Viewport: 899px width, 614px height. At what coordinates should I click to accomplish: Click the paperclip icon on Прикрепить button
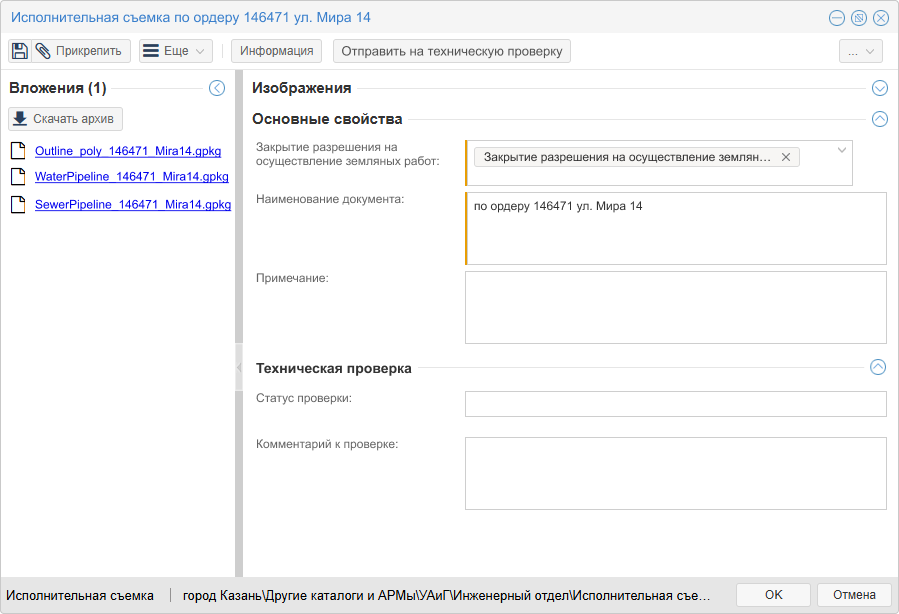click(41, 50)
